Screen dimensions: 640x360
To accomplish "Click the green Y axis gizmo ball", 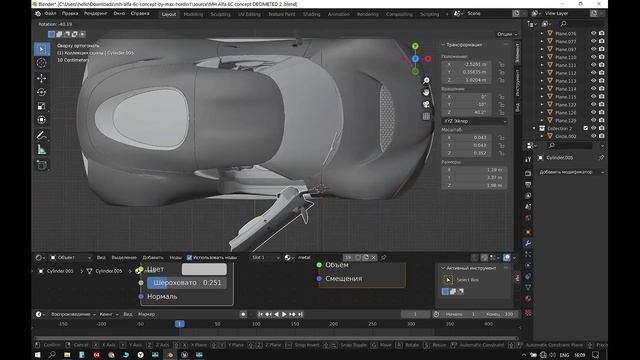I will click(415, 46).
